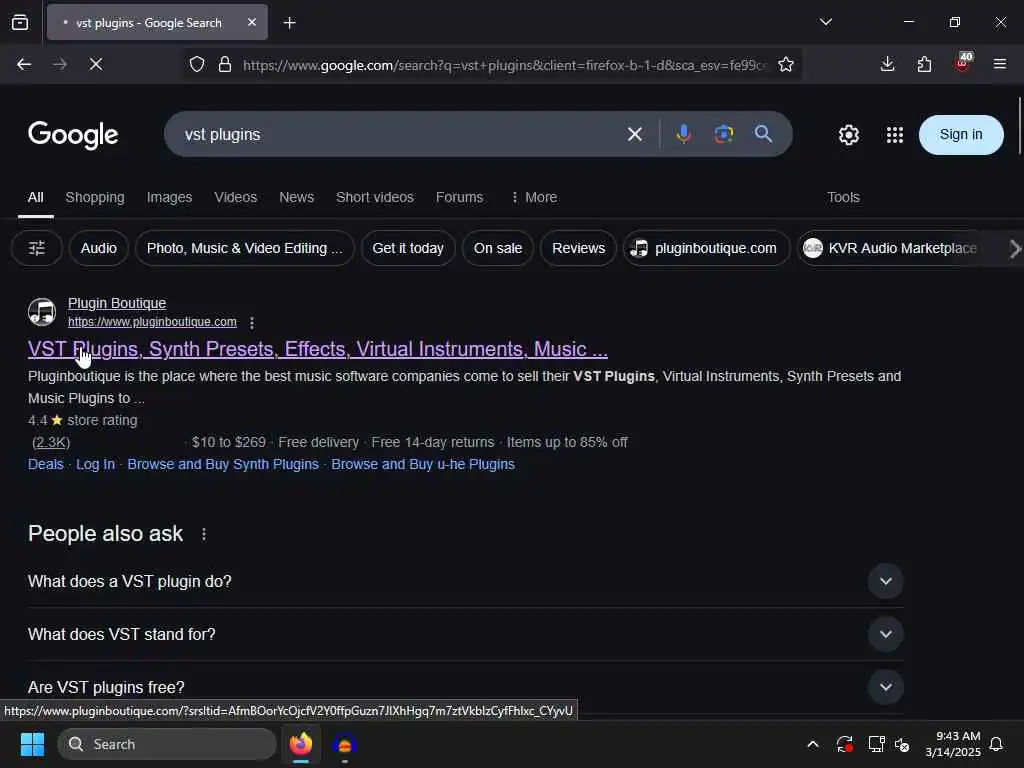Close the vst plugins Google Search tab
This screenshot has height=768, width=1024.
(x=251, y=22)
